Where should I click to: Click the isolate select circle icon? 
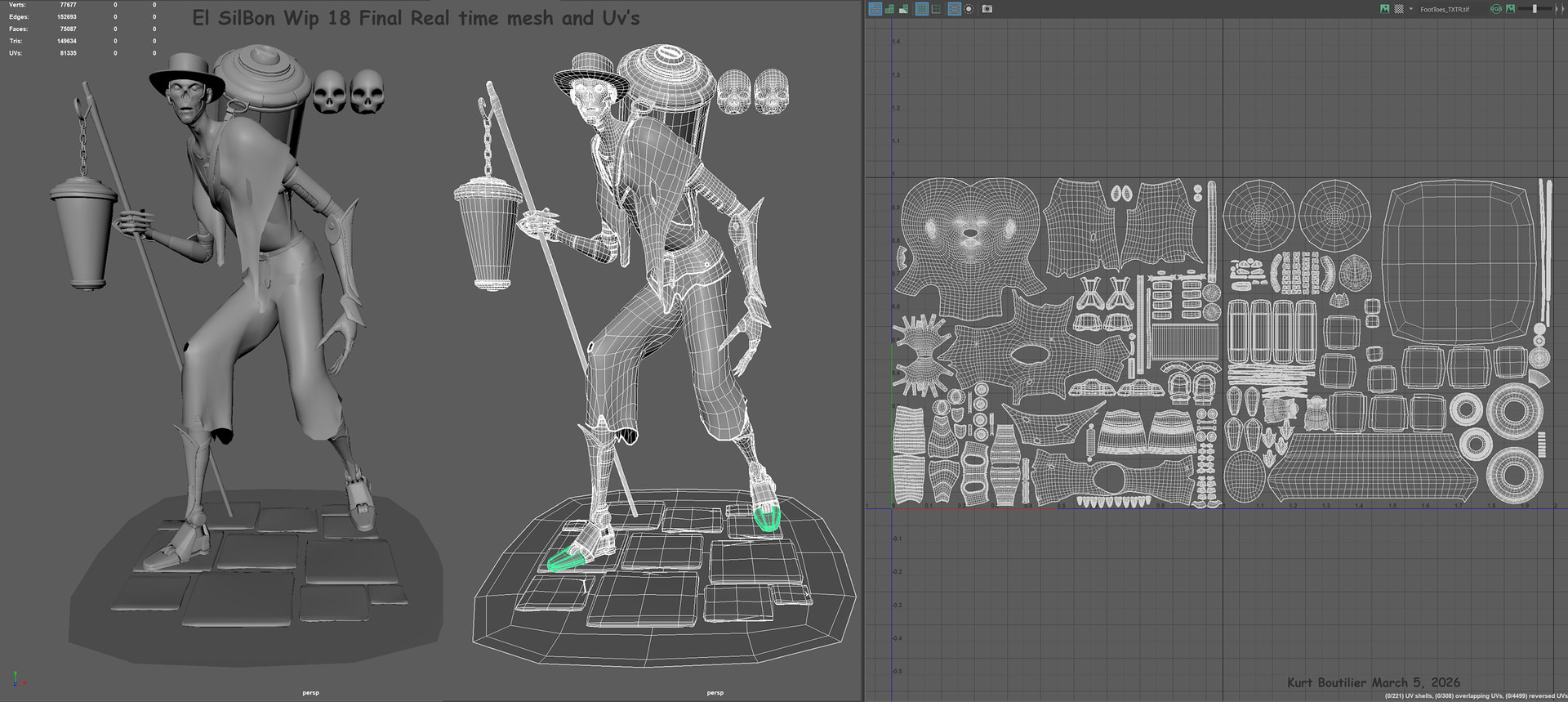point(969,9)
